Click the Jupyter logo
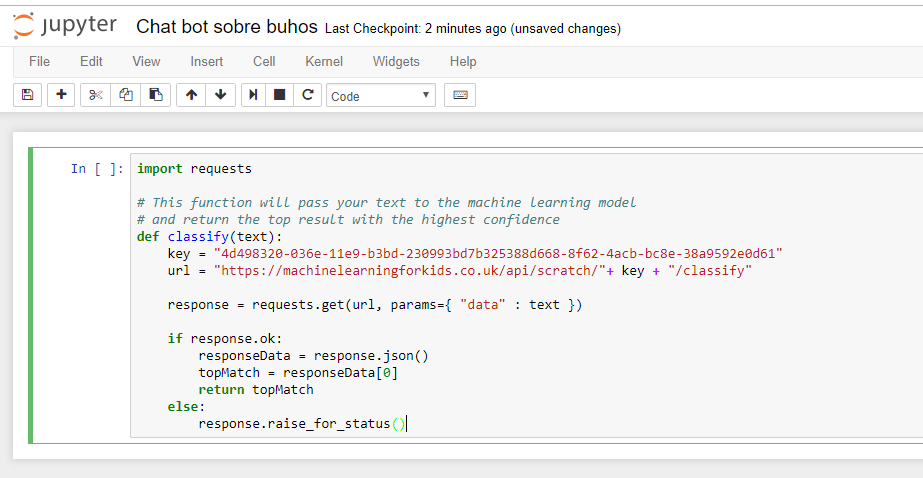 point(65,26)
